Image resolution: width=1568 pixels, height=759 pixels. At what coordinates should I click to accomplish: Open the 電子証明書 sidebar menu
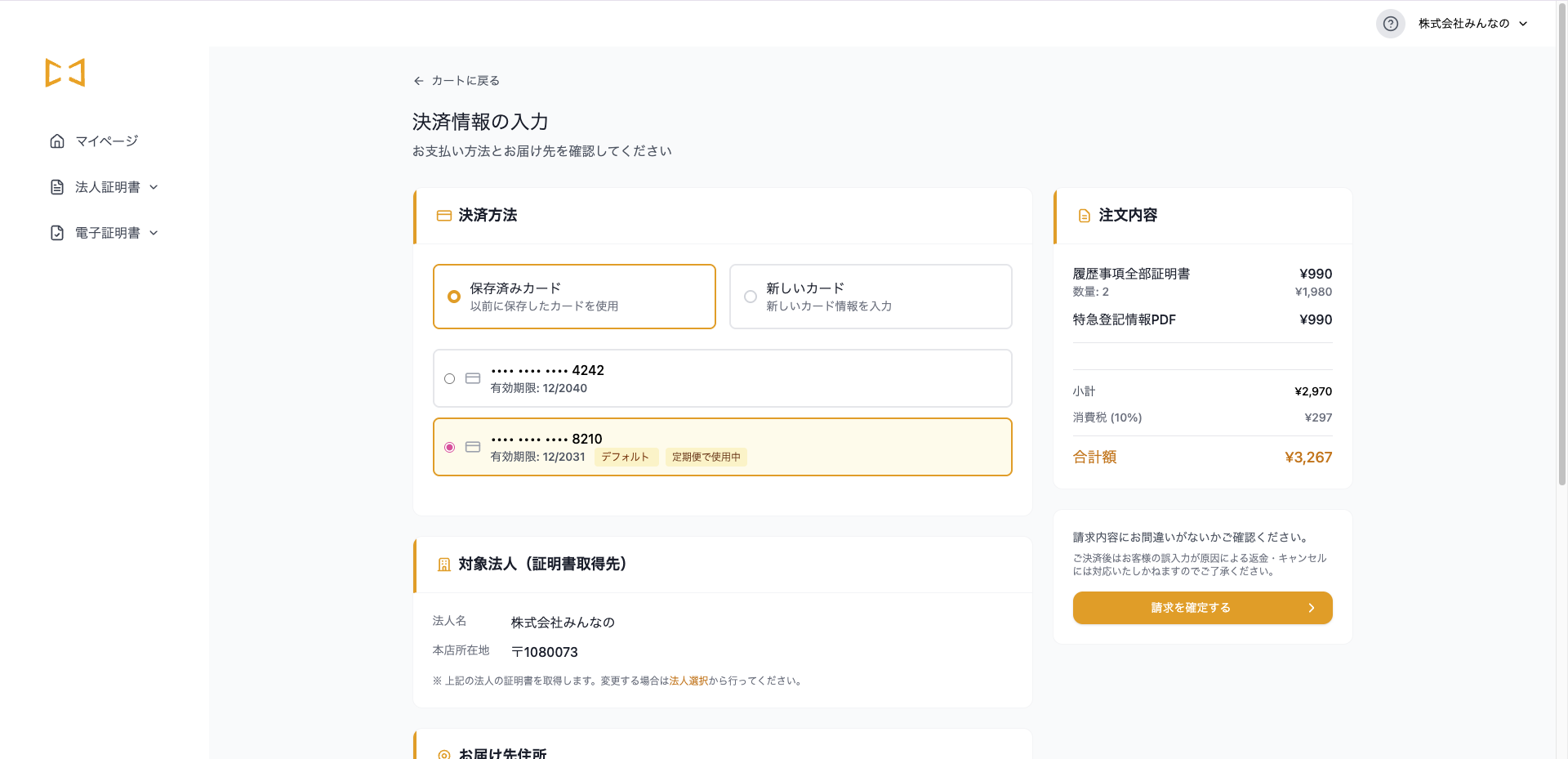[x=105, y=233]
